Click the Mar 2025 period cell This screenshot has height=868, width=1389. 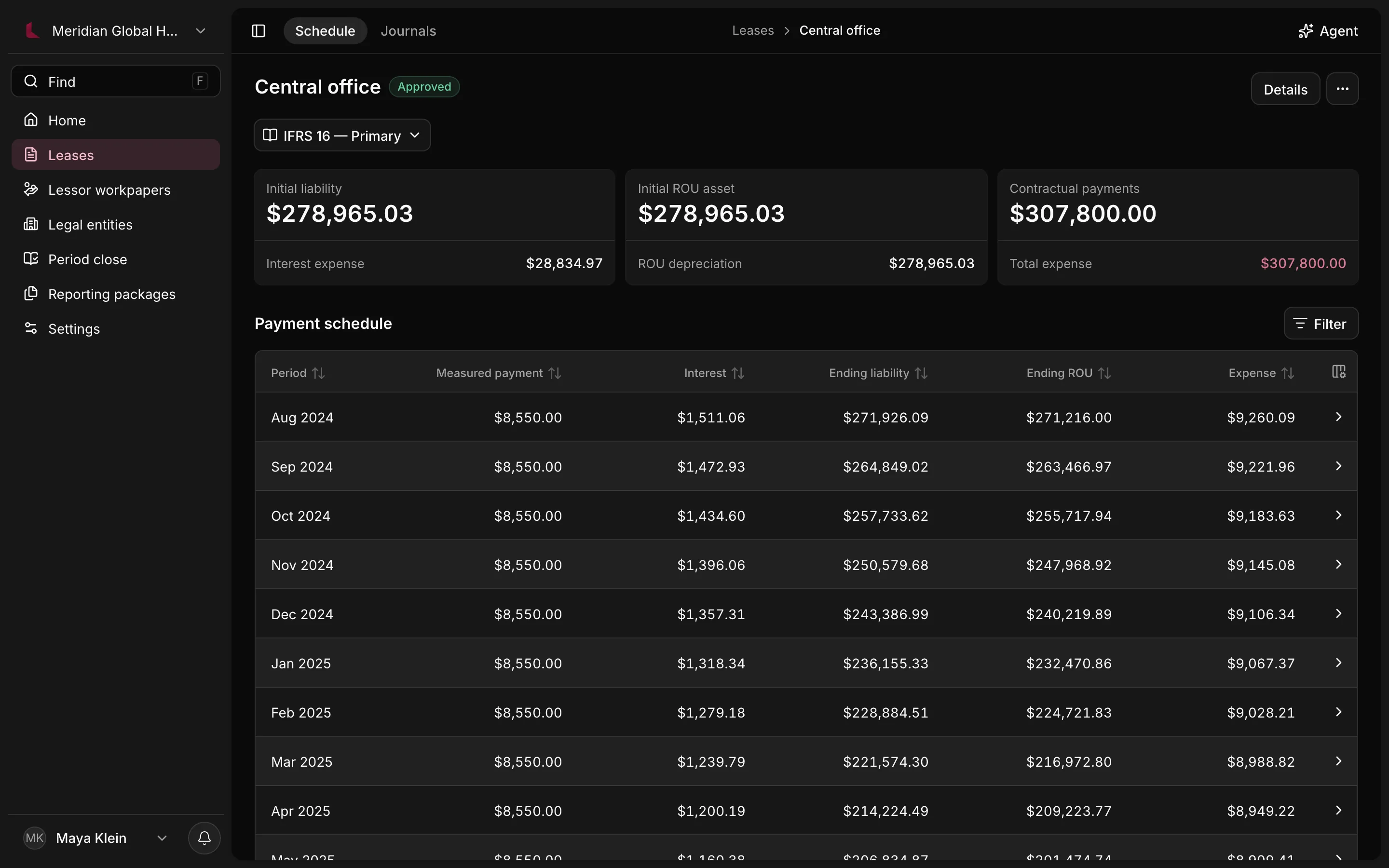301,761
